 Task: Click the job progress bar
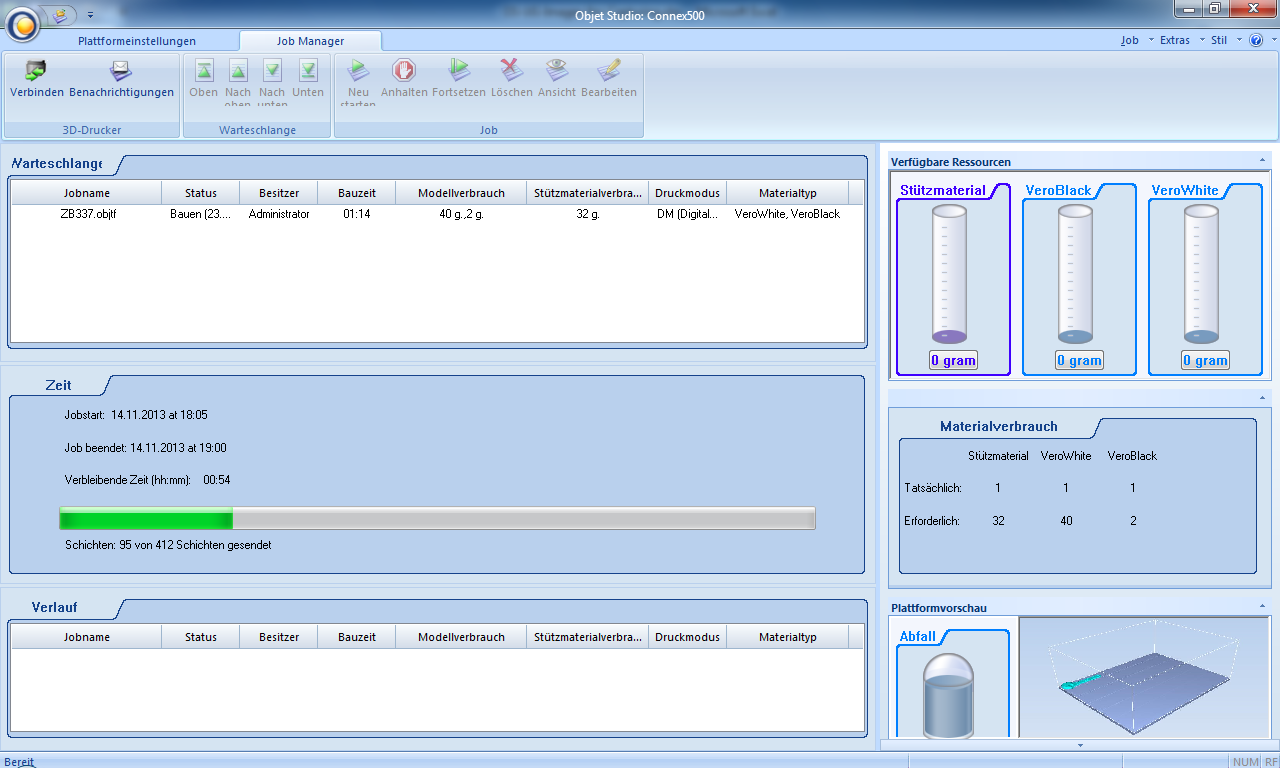click(x=437, y=518)
